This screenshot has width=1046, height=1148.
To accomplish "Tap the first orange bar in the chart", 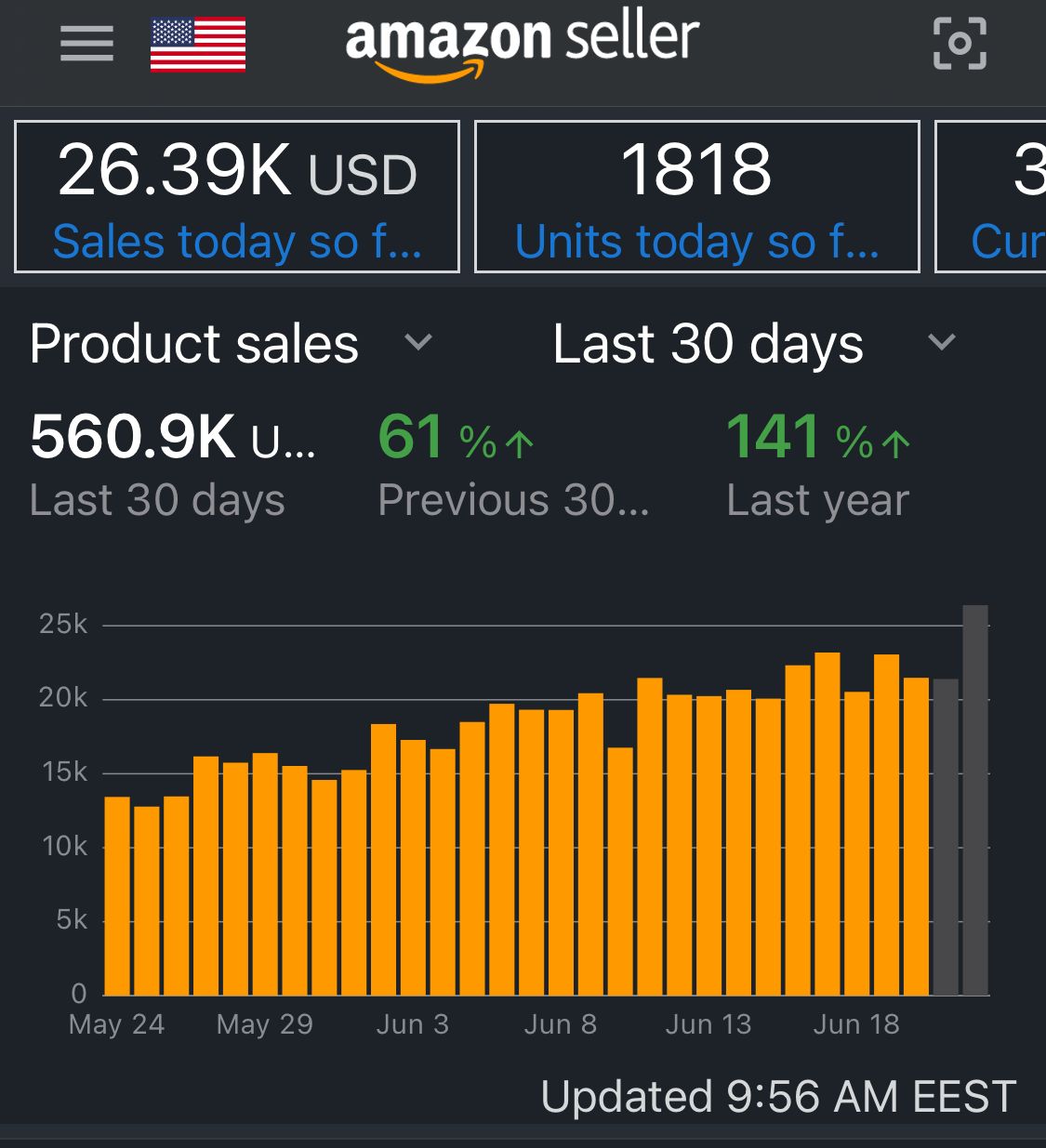I will [117, 895].
